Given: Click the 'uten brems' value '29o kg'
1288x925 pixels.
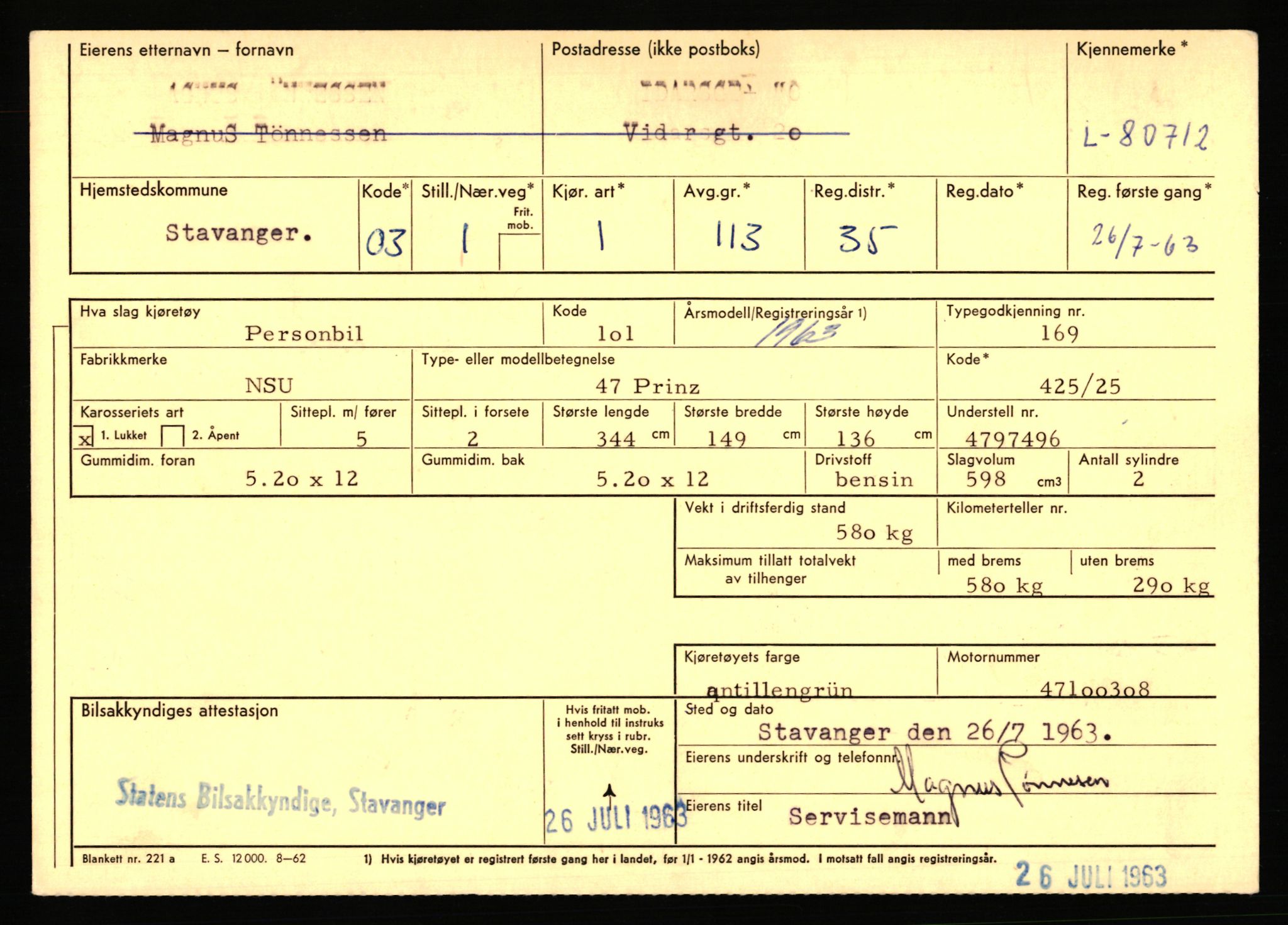Looking at the screenshot, I should (1171, 586).
